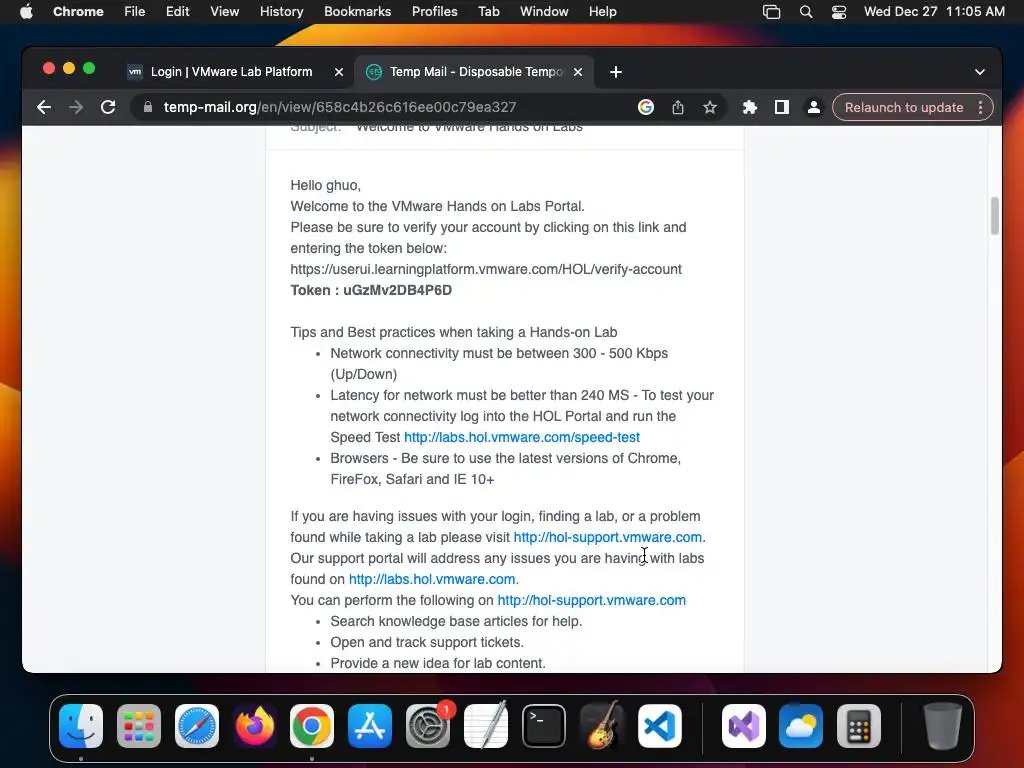The width and height of the screenshot is (1024, 768).
Task: Open the Profiles menu
Action: tap(434, 12)
